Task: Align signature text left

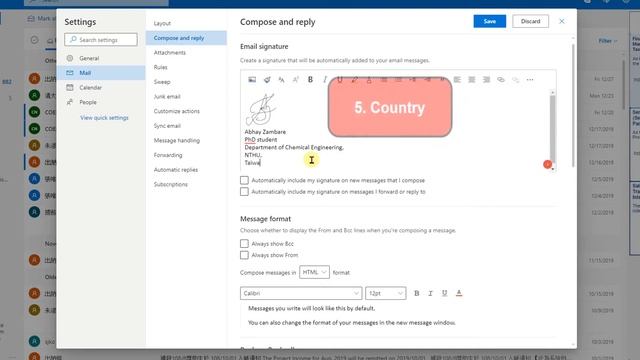Action: click(457, 80)
